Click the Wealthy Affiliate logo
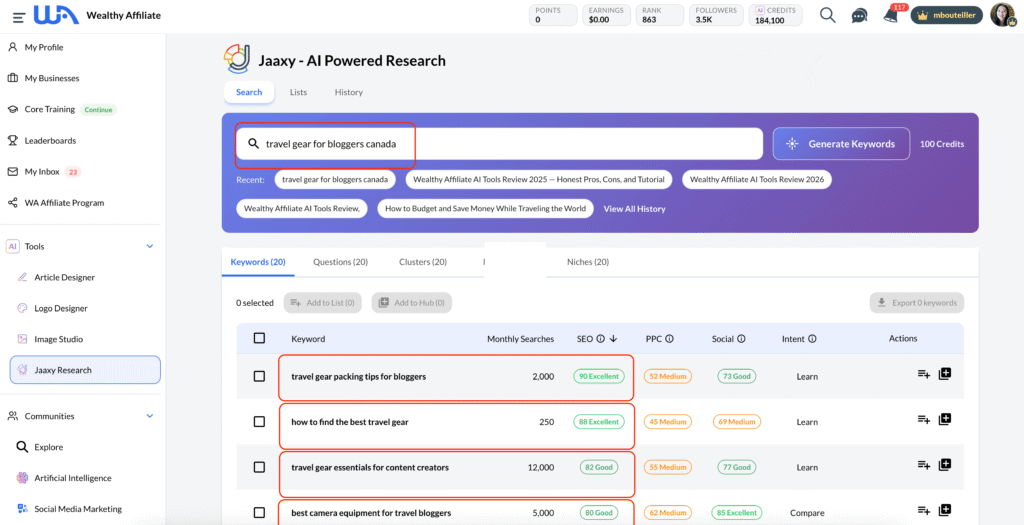This screenshot has width=1024, height=525. point(56,15)
